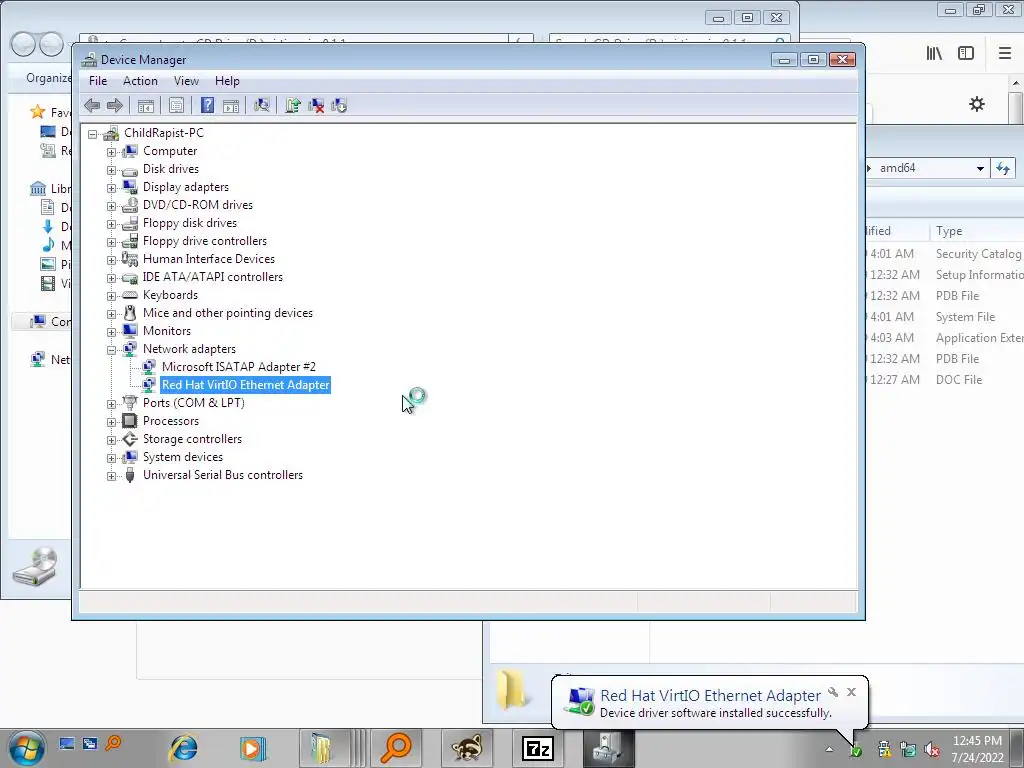Viewport: 1024px width, 768px height.
Task: Select Floppy disk drives category
Action: [190, 223]
